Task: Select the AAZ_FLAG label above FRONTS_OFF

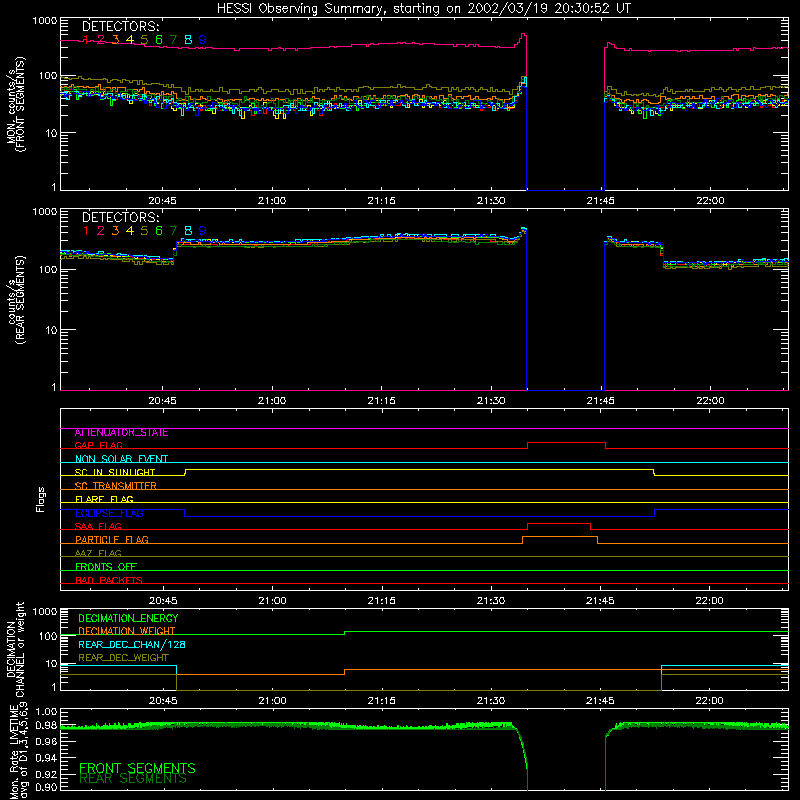Action: [98, 554]
